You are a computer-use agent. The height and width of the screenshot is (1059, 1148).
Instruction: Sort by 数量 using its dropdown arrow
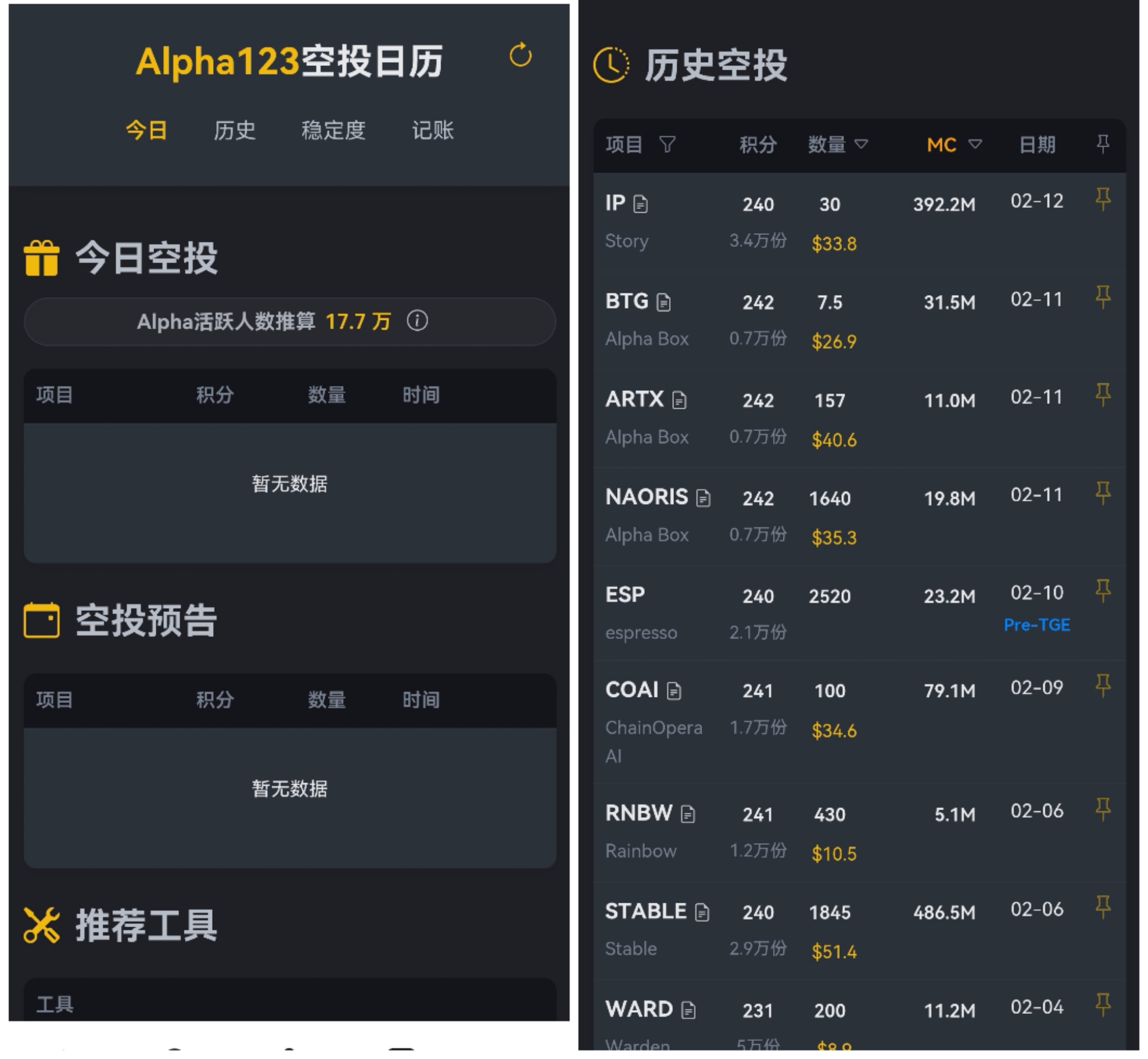(861, 144)
